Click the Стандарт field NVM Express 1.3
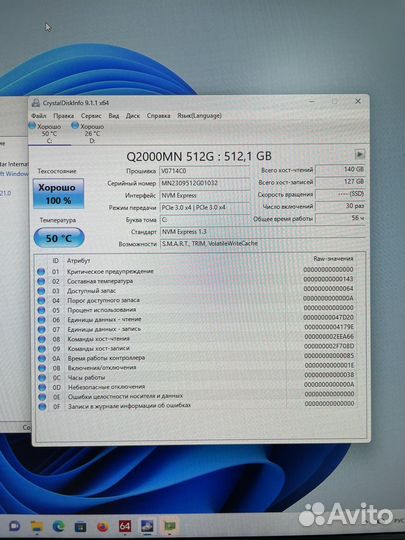The width and height of the screenshot is (405, 540). 262,232
